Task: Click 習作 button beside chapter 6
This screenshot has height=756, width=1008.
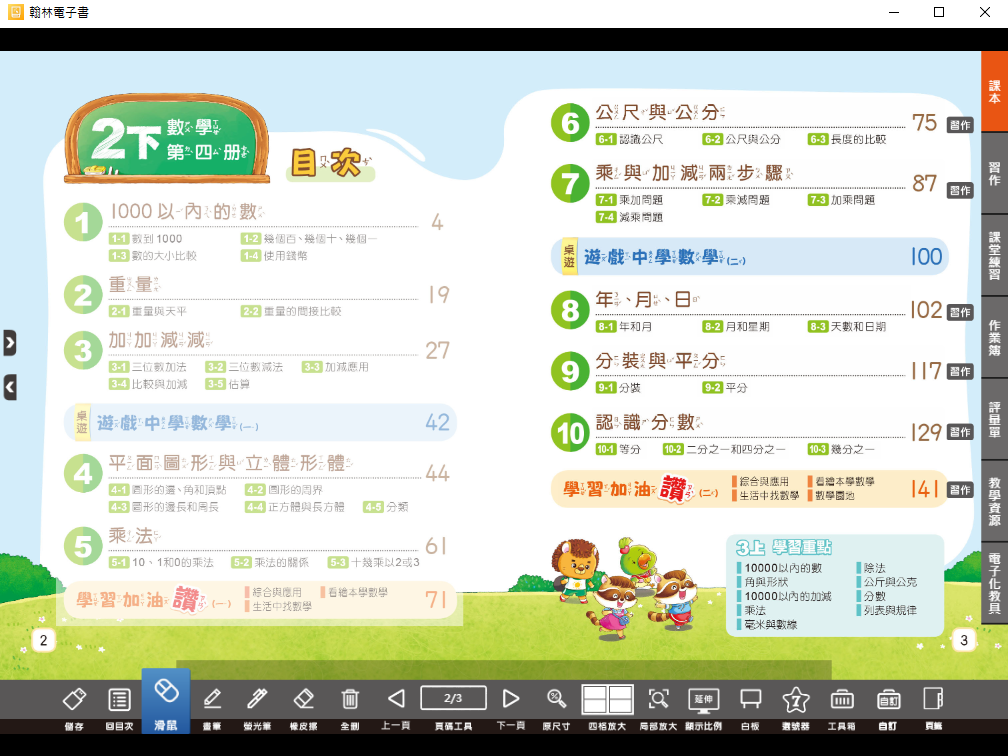Action: pos(961,126)
